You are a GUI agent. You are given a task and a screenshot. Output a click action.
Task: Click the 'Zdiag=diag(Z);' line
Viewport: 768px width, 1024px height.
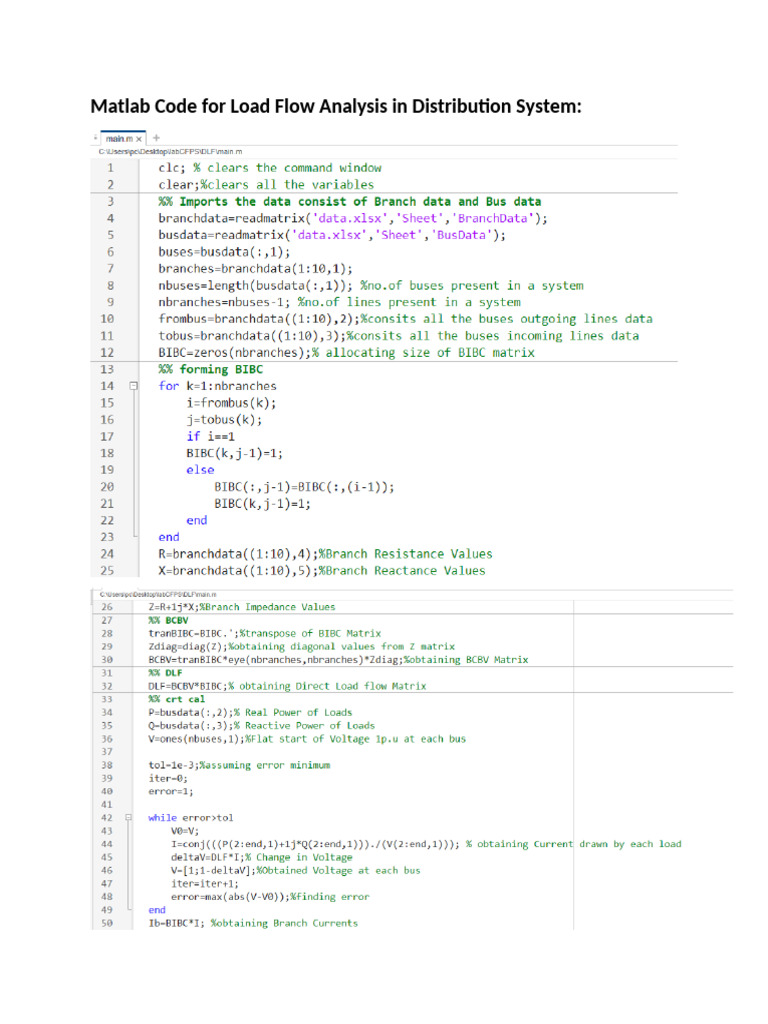302,647
